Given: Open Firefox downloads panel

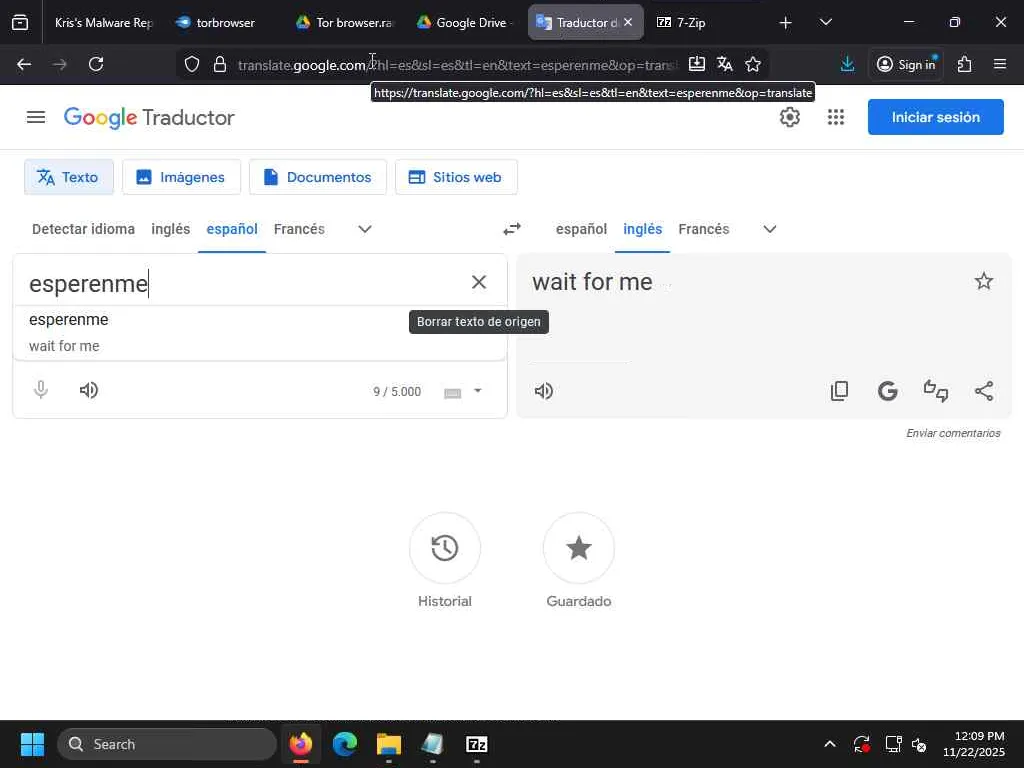Looking at the screenshot, I should pyautogui.click(x=848, y=64).
